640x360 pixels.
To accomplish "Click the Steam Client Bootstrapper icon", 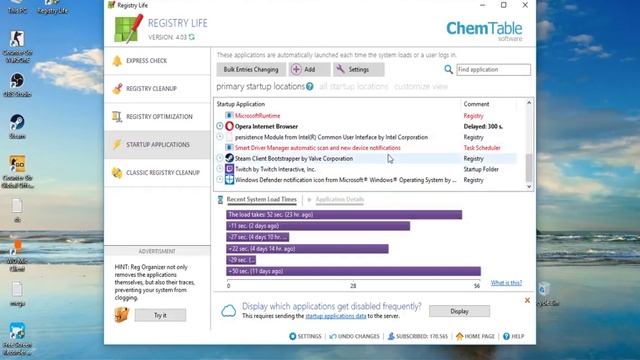I will (x=229, y=158).
